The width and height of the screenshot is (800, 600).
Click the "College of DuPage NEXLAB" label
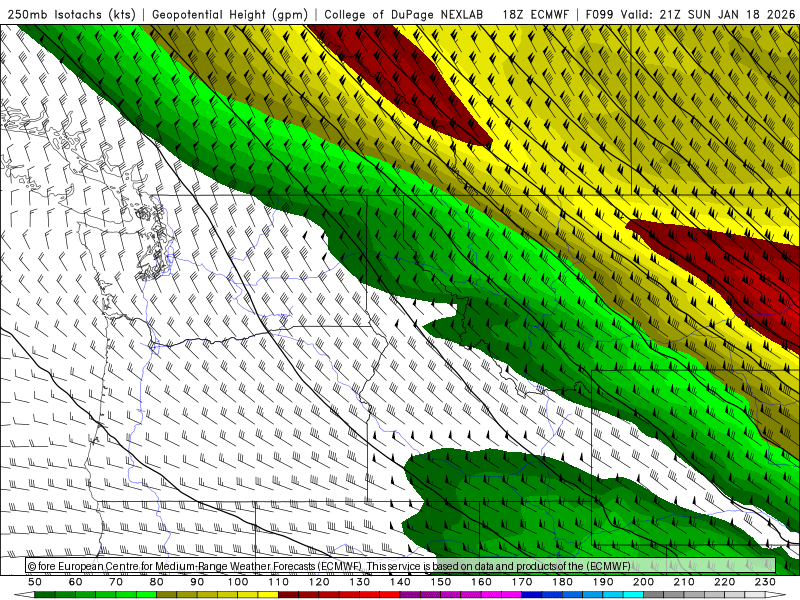tap(404, 15)
